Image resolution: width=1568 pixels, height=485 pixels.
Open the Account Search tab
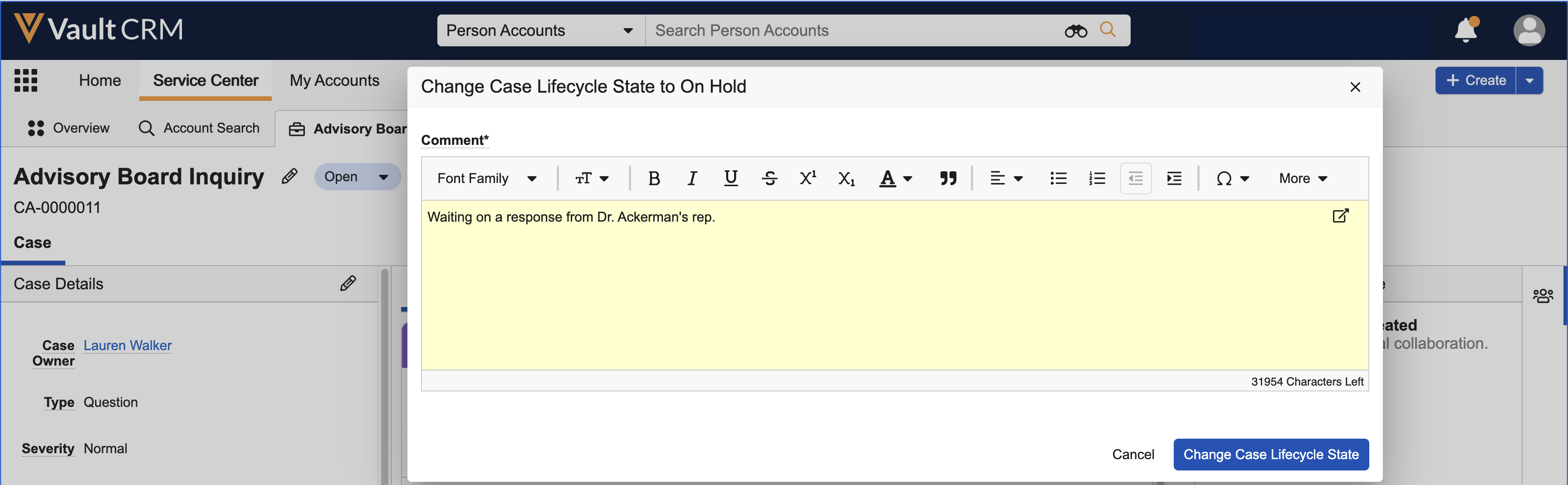tap(199, 128)
